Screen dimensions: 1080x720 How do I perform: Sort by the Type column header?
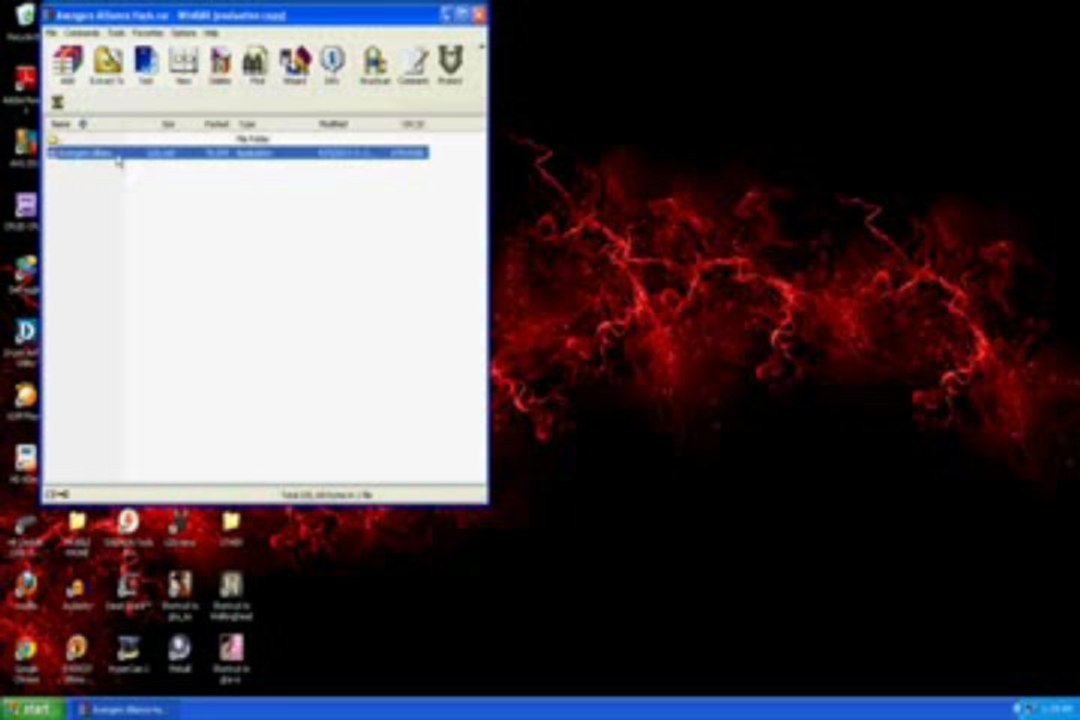[247, 124]
